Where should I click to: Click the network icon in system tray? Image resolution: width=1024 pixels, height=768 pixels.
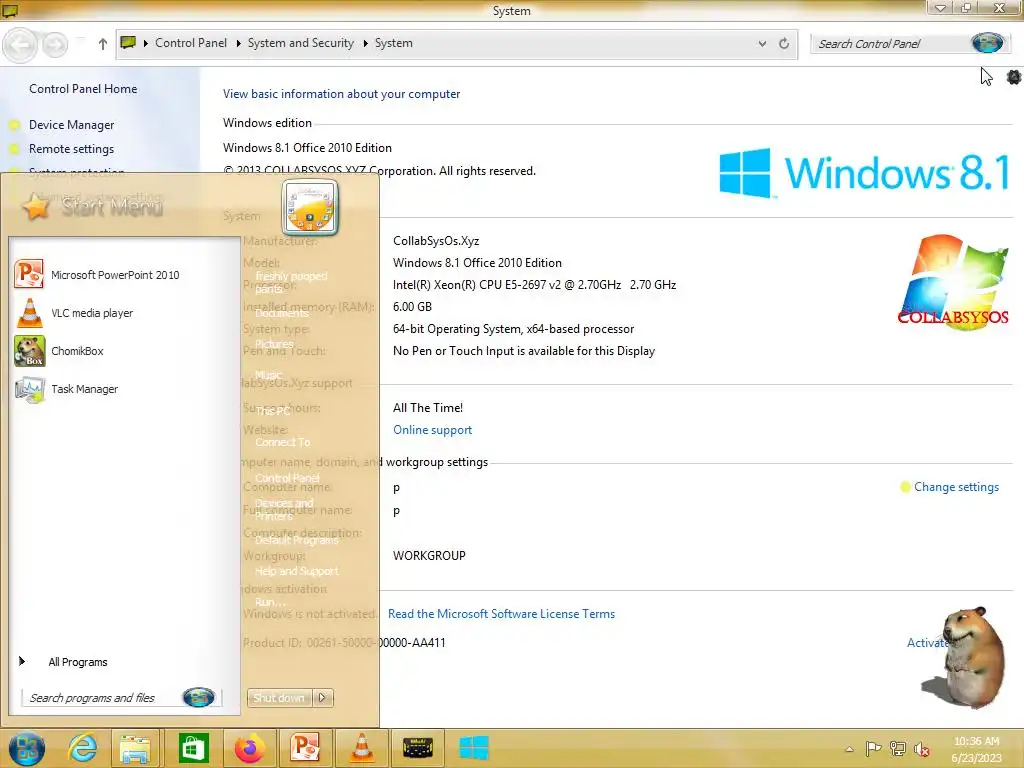pyautogui.click(x=898, y=748)
